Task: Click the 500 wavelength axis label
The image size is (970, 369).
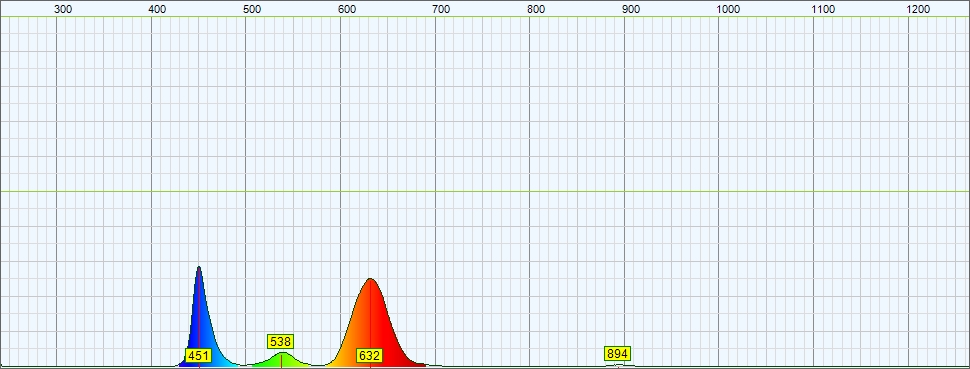Action: (252, 9)
